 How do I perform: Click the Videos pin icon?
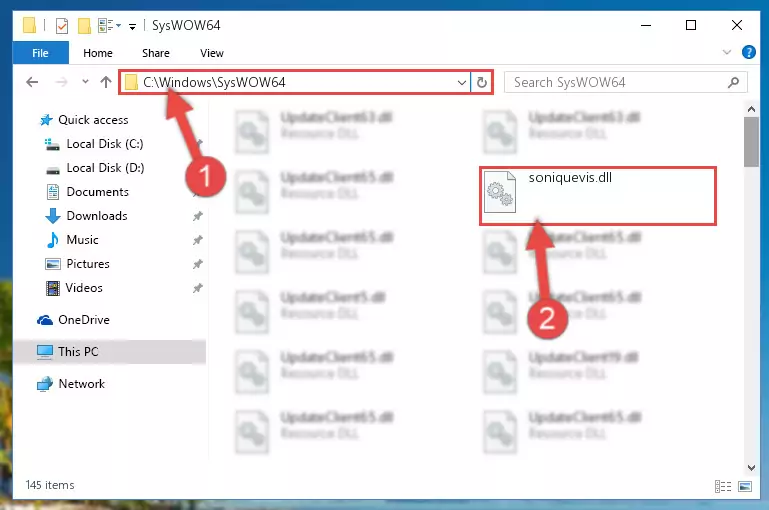click(x=197, y=288)
